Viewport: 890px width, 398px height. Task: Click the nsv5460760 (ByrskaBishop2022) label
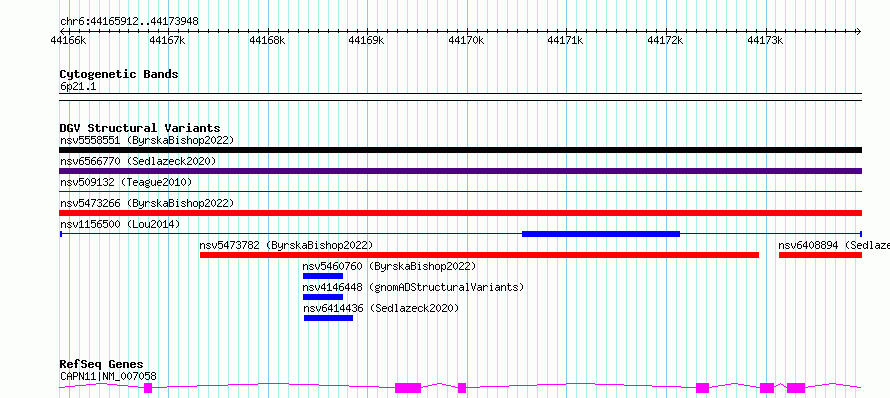[389, 266]
